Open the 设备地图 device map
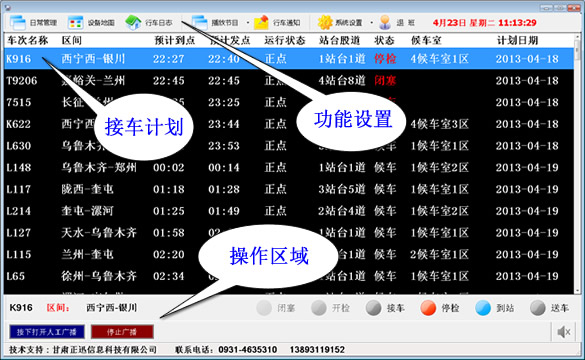The width and height of the screenshot is (585, 360). pos(91,23)
